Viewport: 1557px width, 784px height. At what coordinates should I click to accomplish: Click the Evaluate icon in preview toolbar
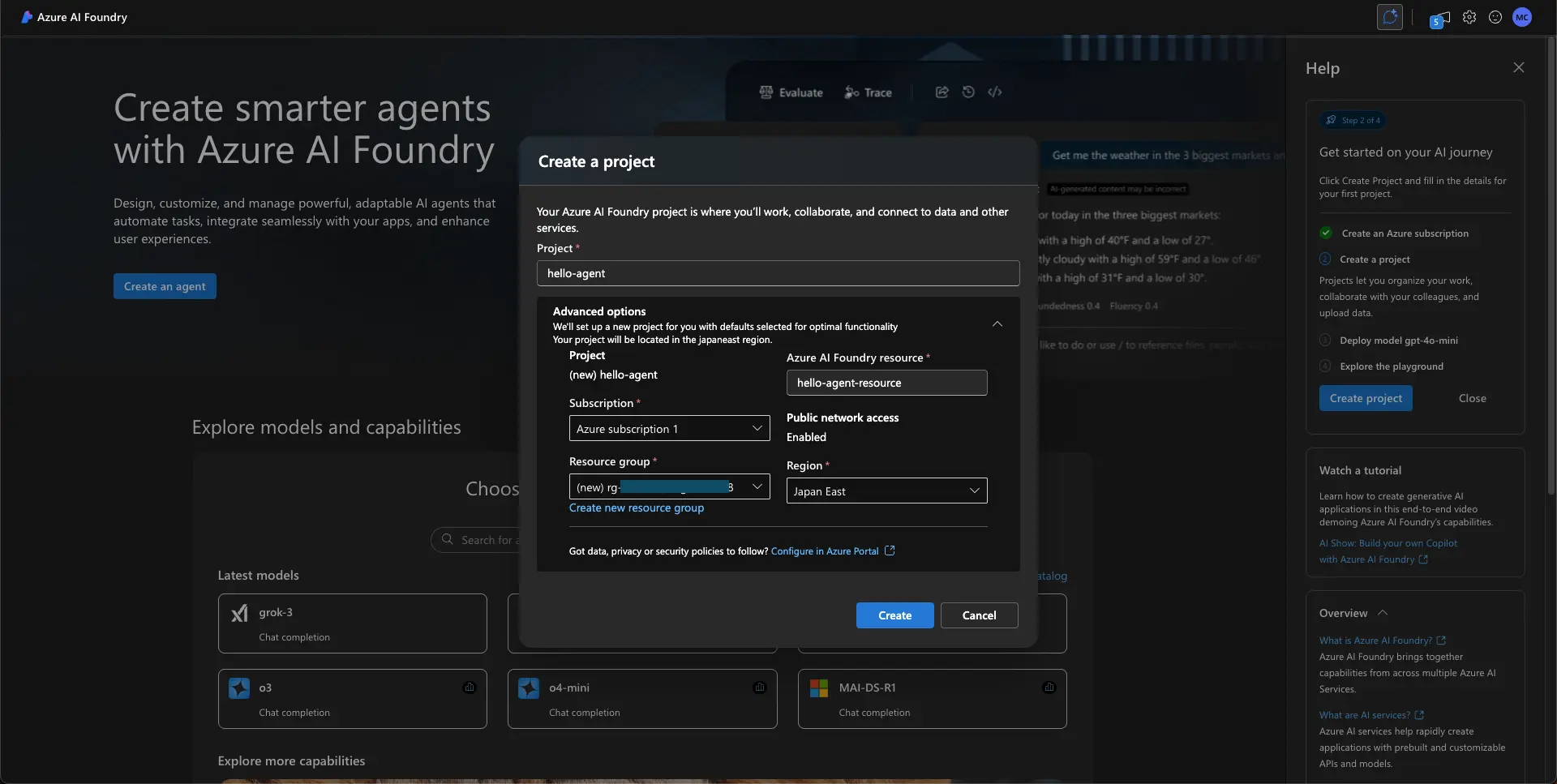point(766,92)
